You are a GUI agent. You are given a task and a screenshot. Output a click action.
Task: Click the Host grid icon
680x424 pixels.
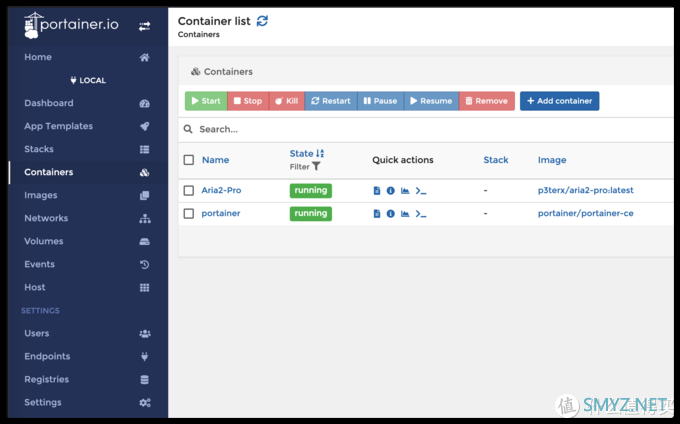coord(144,287)
